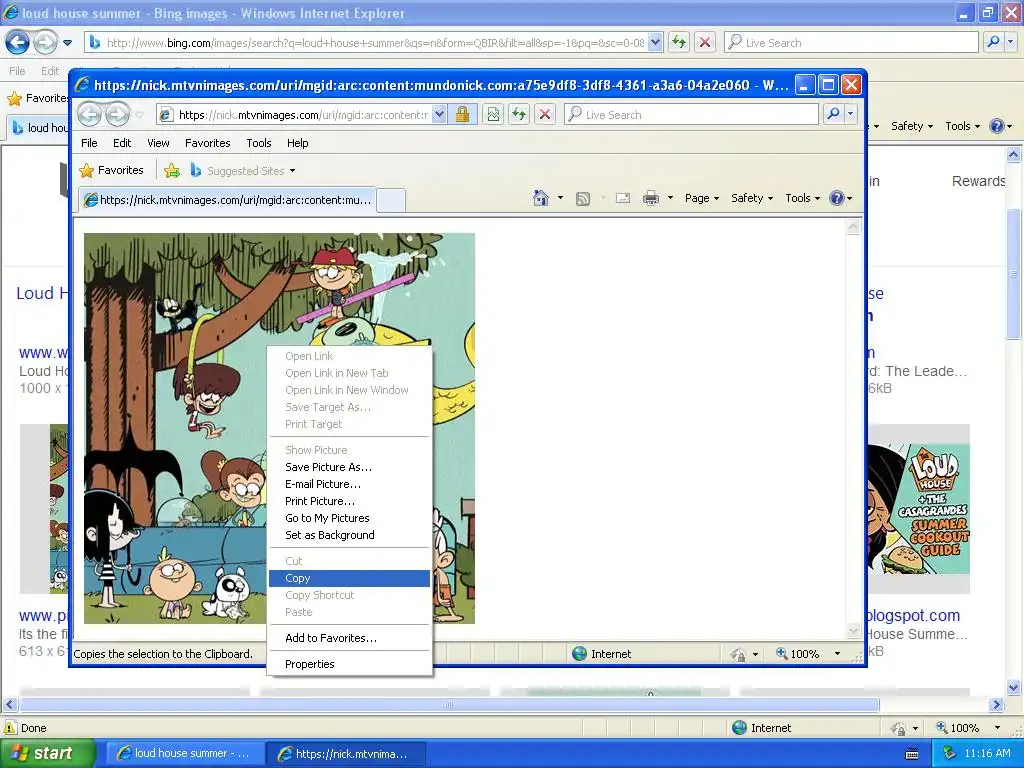The height and width of the screenshot is (768, 1024).
Task: Choose Set as Background from context menu
Action: (x=349, y=535)
